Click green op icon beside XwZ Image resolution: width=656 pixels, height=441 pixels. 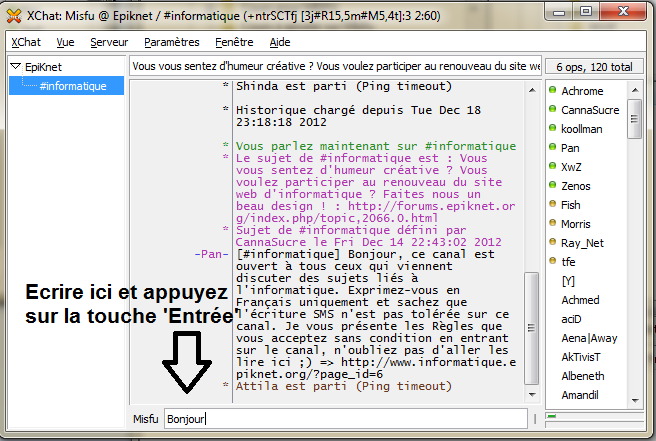click(552, 166)
